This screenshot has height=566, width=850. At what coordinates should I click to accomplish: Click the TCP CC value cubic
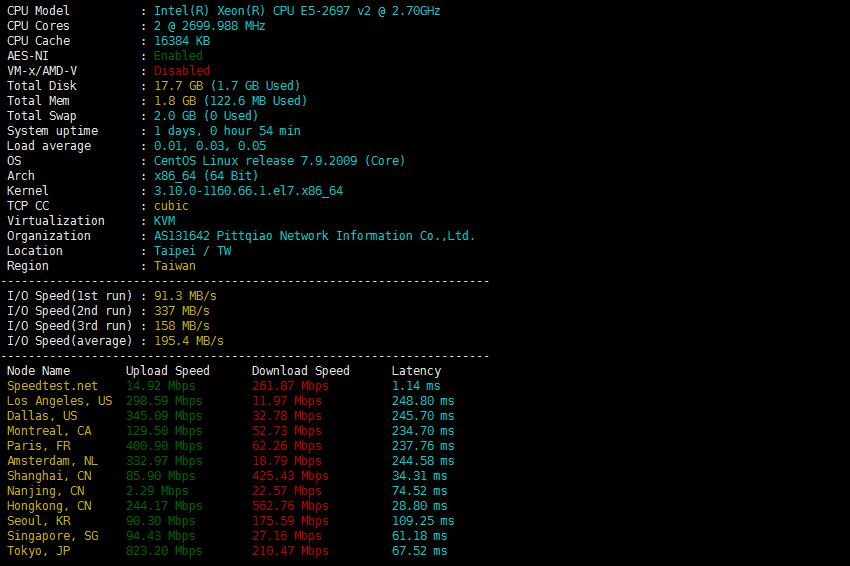[171, 206]
